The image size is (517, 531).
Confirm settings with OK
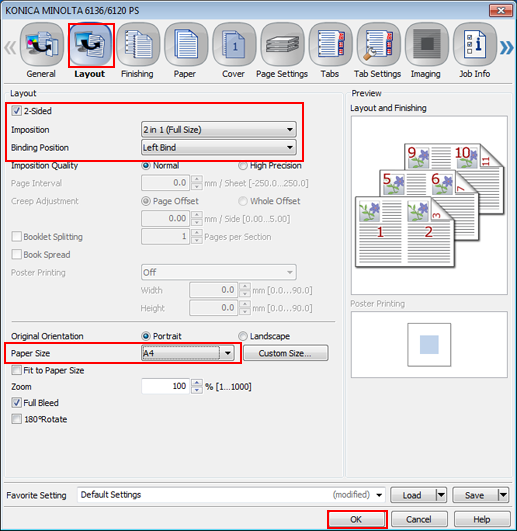click(357, 519)
